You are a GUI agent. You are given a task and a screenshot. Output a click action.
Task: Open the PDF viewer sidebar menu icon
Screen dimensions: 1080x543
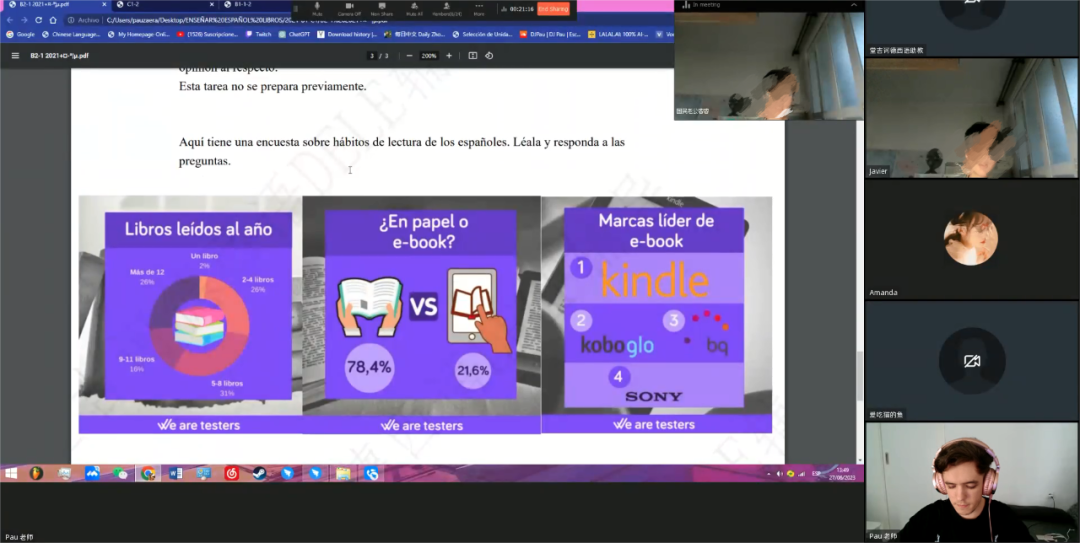coord(14,56)
